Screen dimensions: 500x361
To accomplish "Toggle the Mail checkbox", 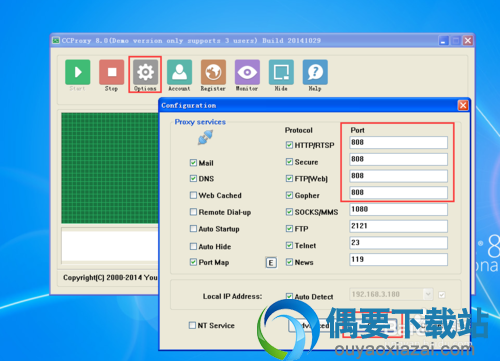I will pyautogui.click(x=193, y=163).
